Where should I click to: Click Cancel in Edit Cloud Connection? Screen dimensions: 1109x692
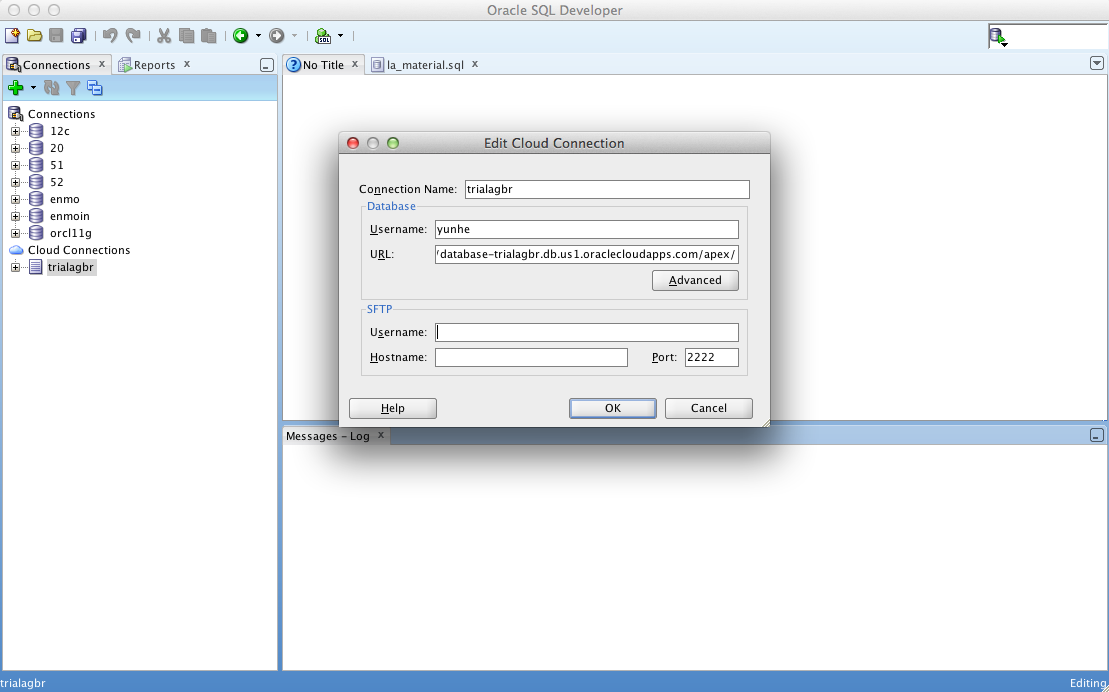709,408
